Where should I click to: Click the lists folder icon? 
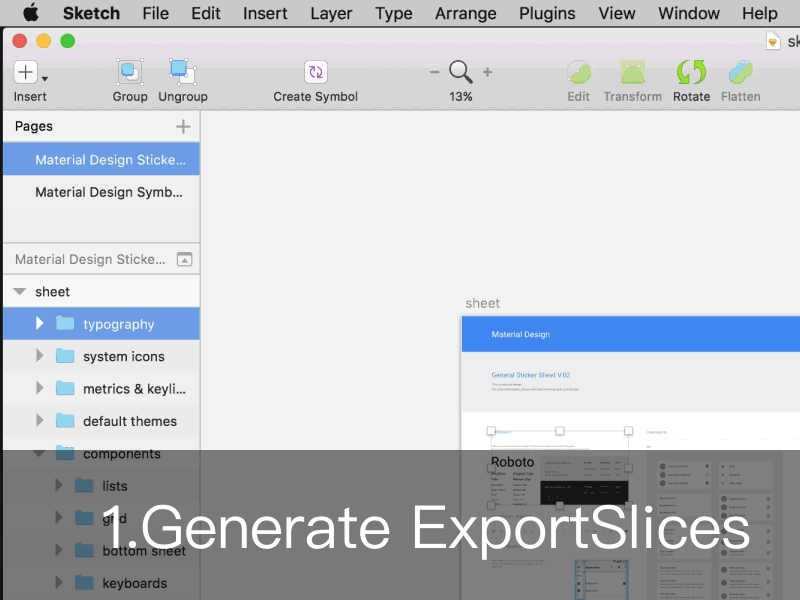84,485
